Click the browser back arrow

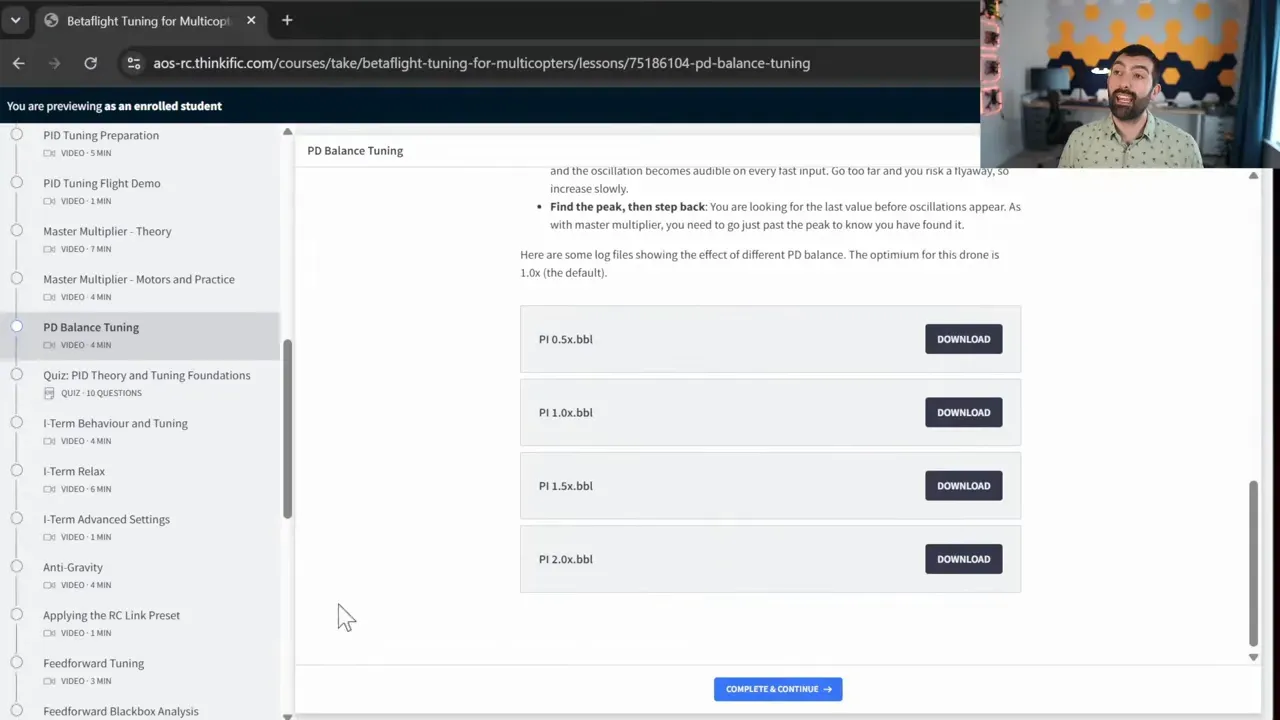pos(19,63)
